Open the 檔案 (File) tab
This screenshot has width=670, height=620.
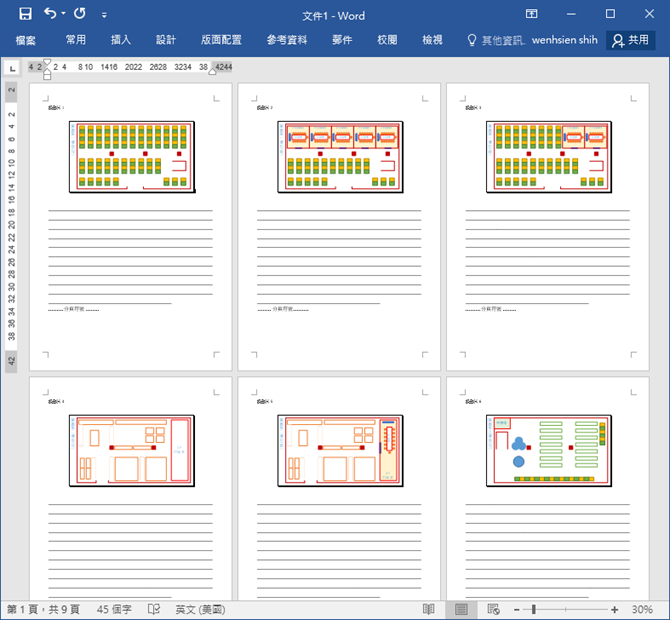point(26,40)
